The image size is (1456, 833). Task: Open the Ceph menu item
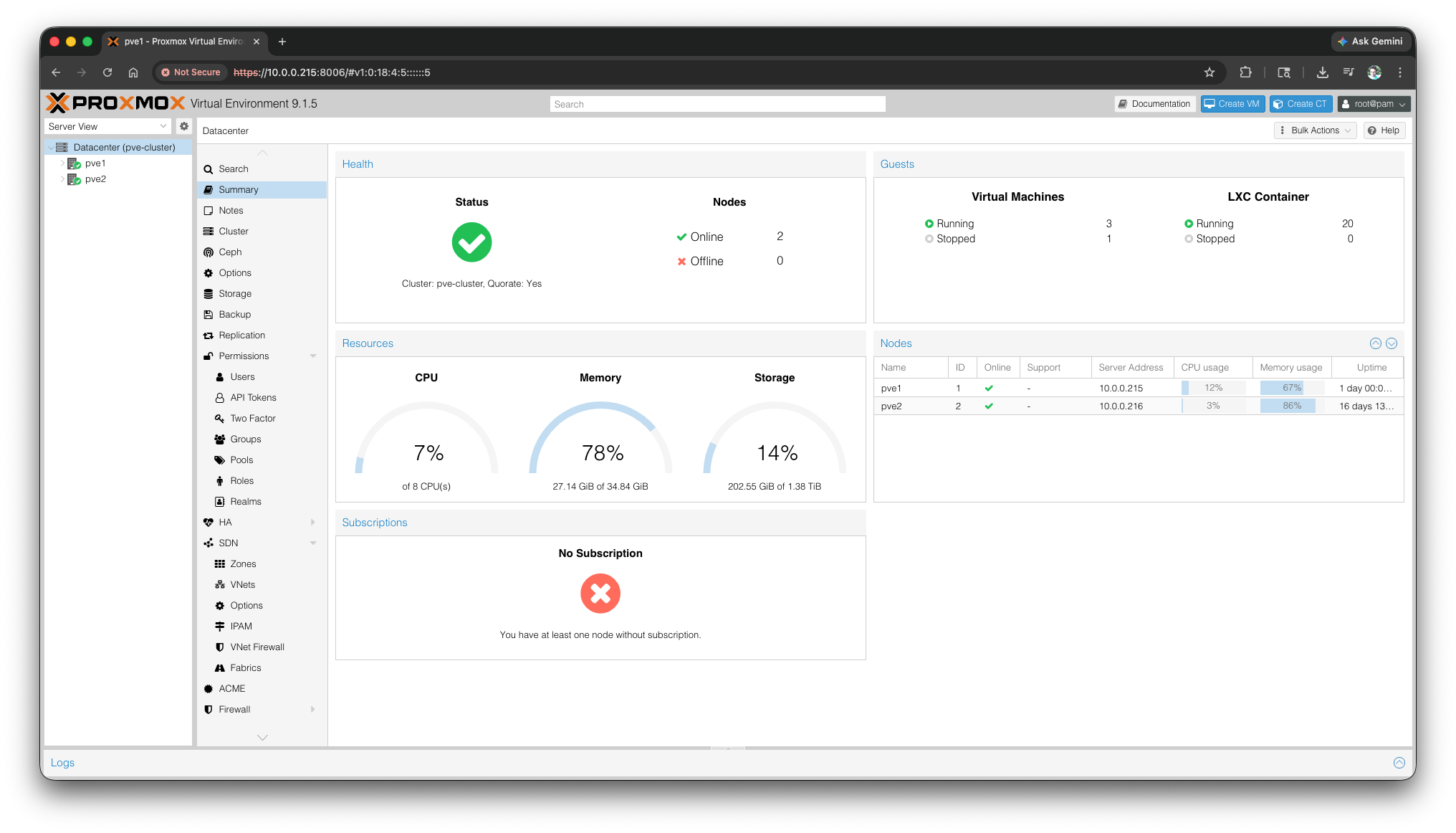click(x=230, y=252)
